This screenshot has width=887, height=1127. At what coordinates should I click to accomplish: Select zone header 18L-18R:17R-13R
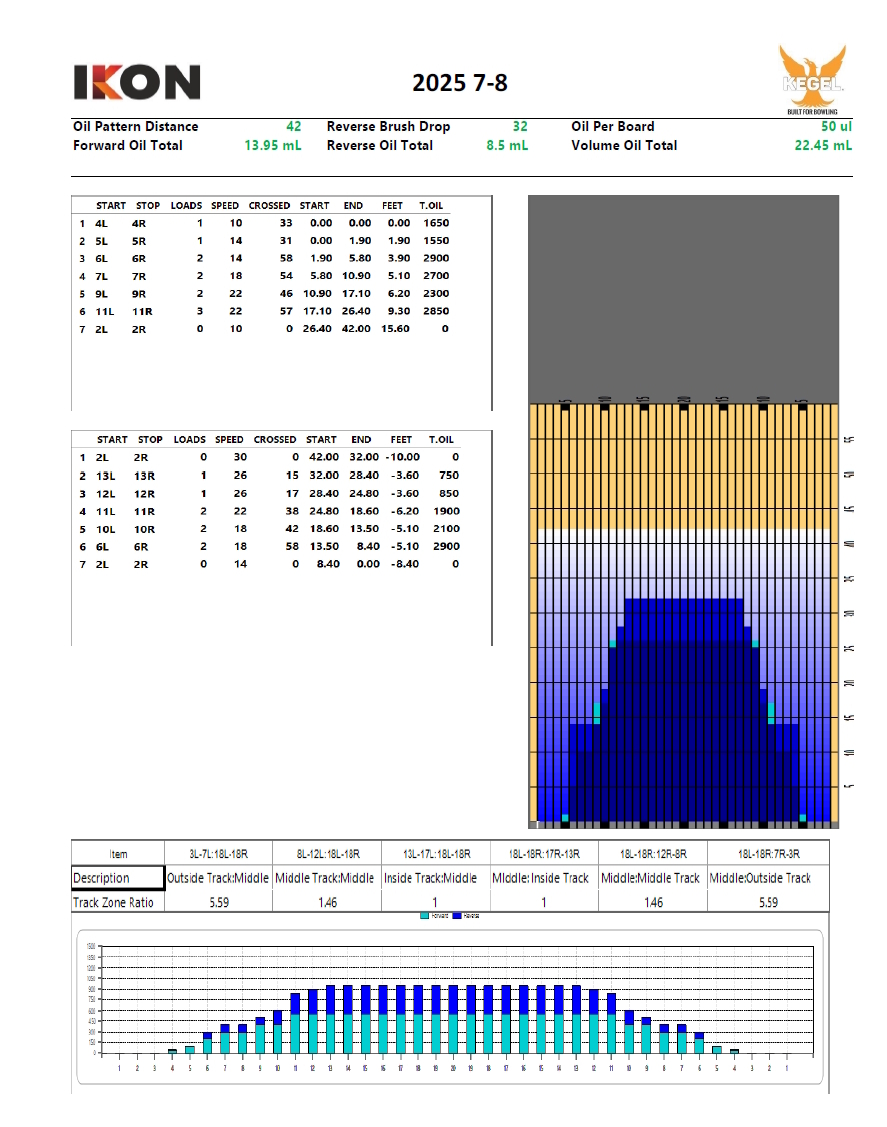[544, 854]
